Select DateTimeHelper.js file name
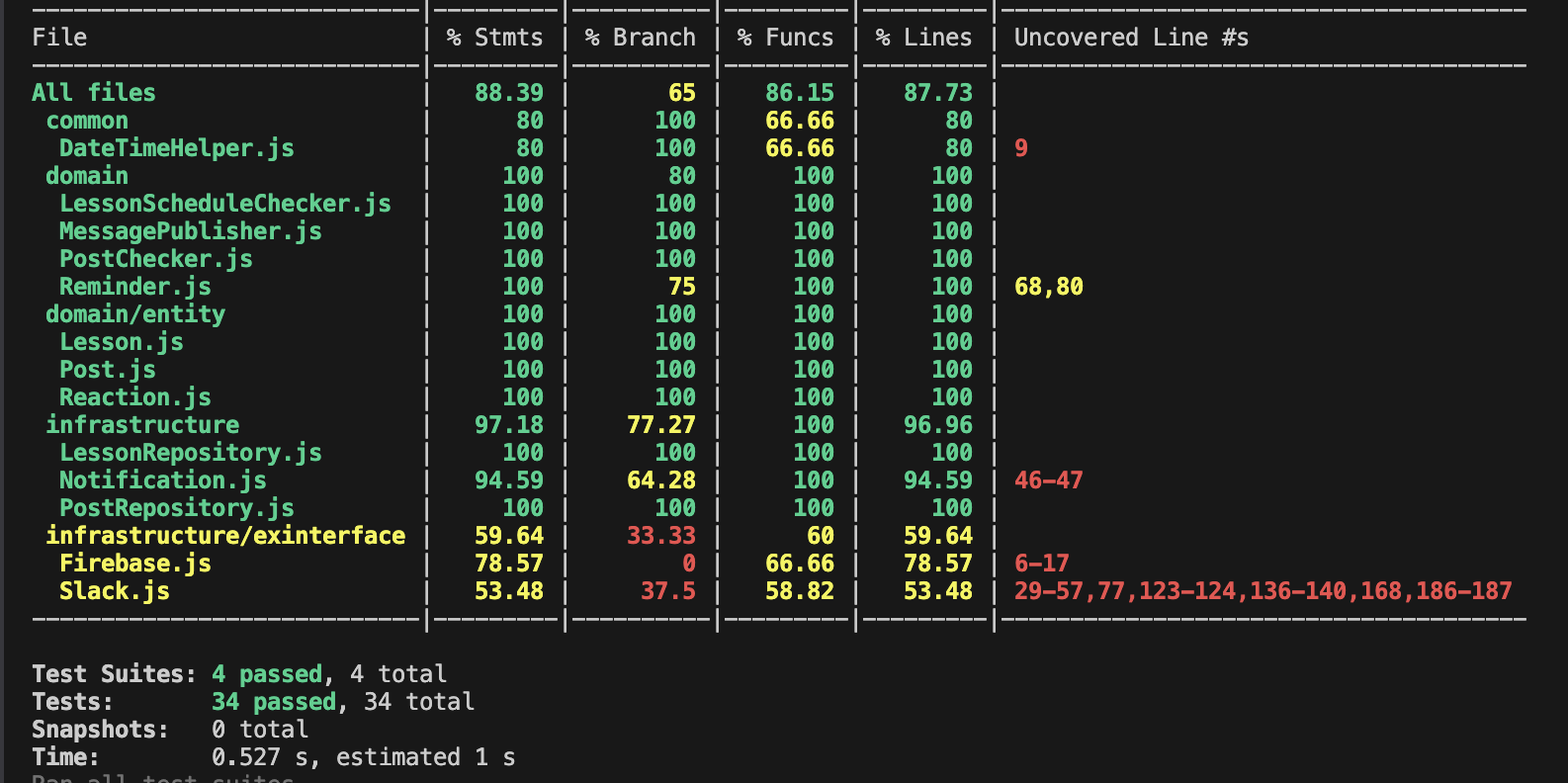1568x783 pixels. 177,148
